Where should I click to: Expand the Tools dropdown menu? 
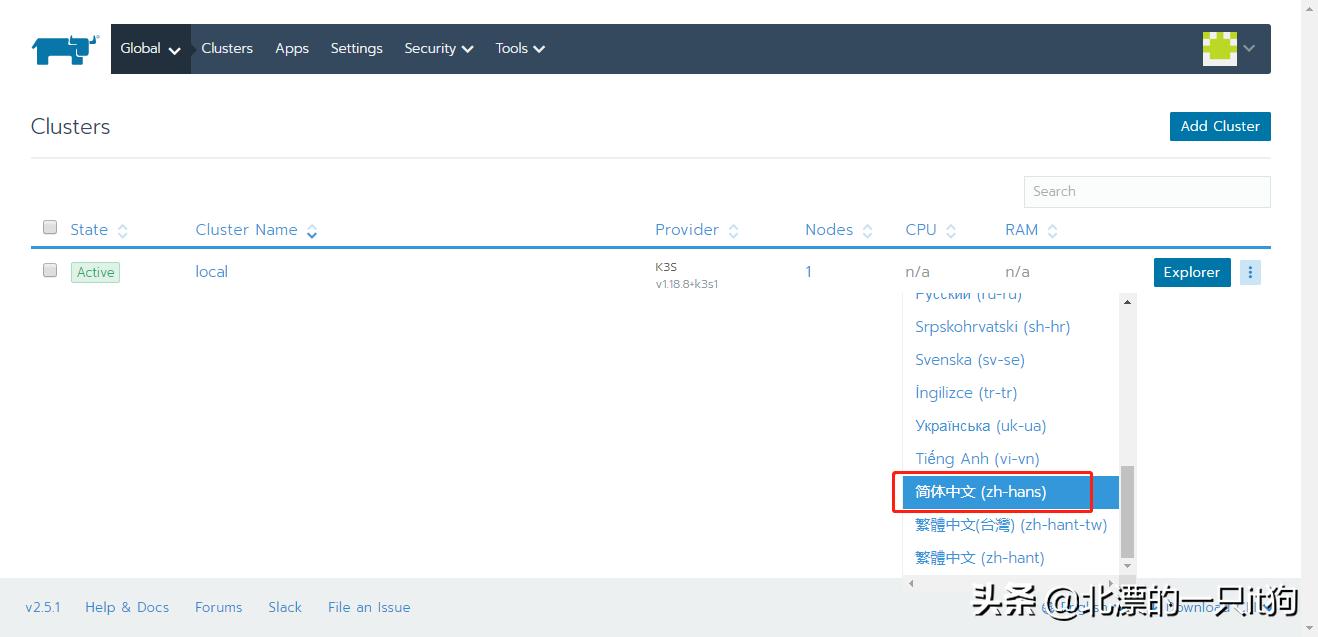pyautogui.click(x=520, y=49)
